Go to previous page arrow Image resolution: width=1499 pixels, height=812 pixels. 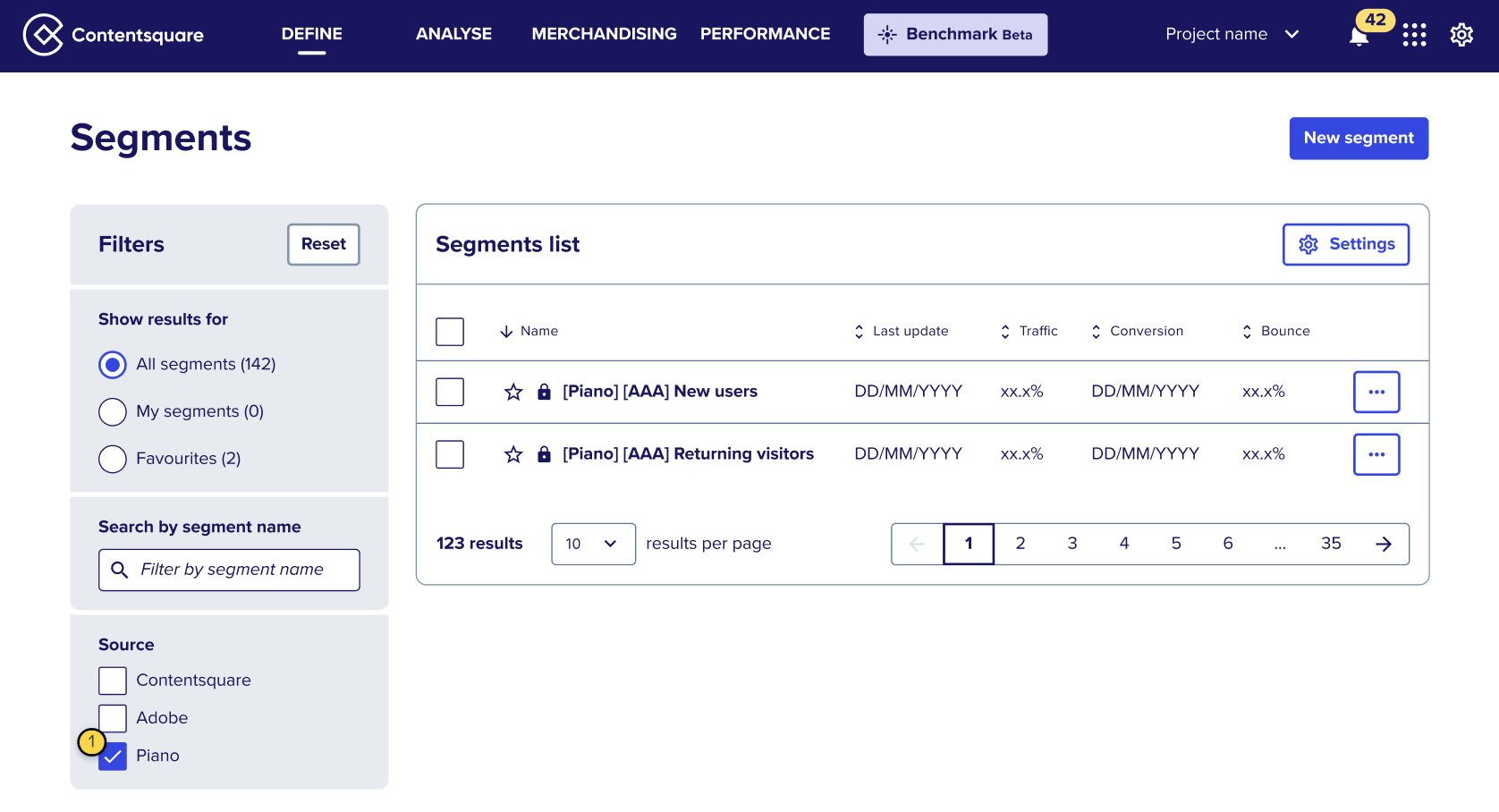point(917,544)
